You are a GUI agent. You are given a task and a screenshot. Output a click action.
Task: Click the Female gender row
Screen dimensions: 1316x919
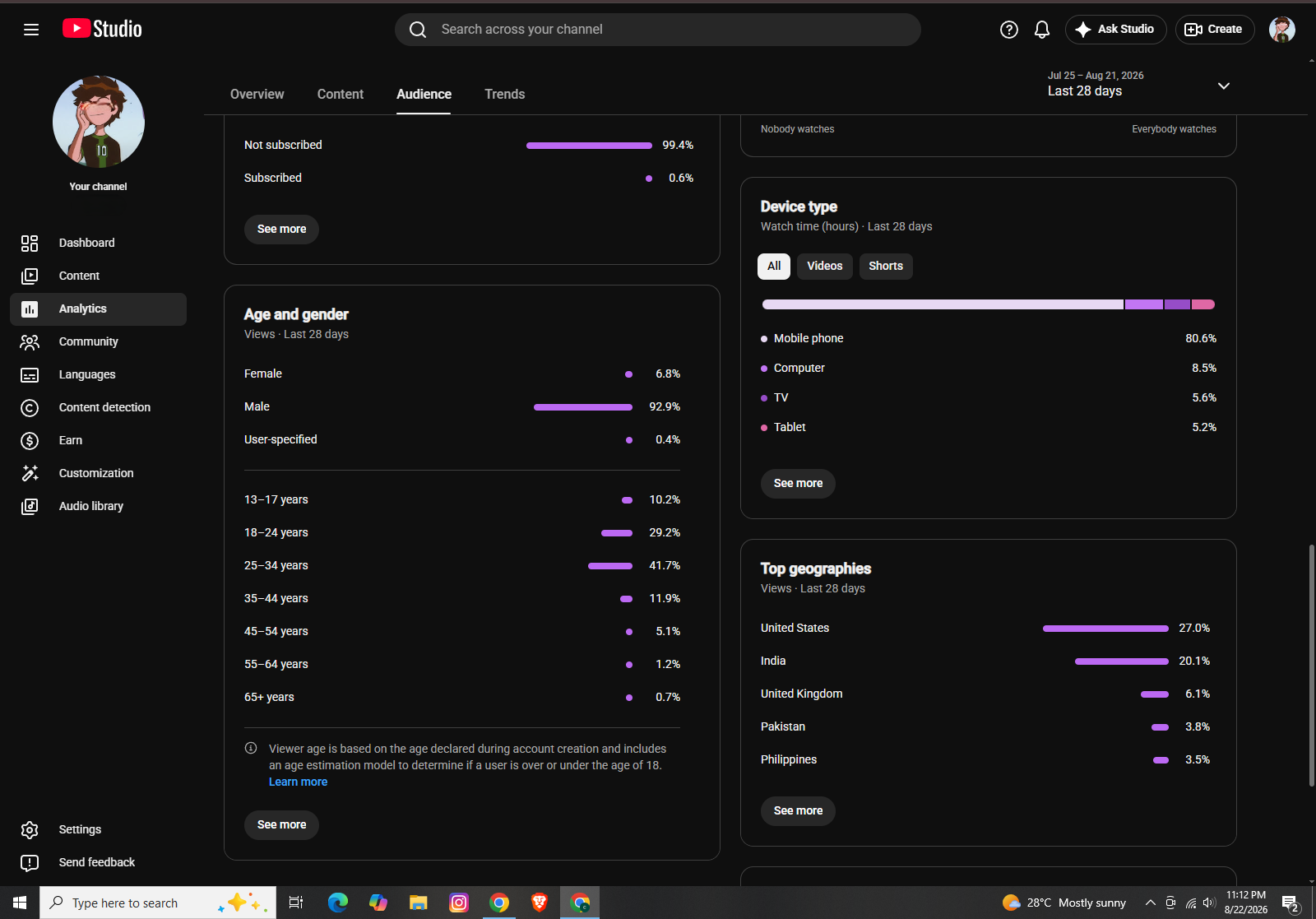[x=462, y=374]
